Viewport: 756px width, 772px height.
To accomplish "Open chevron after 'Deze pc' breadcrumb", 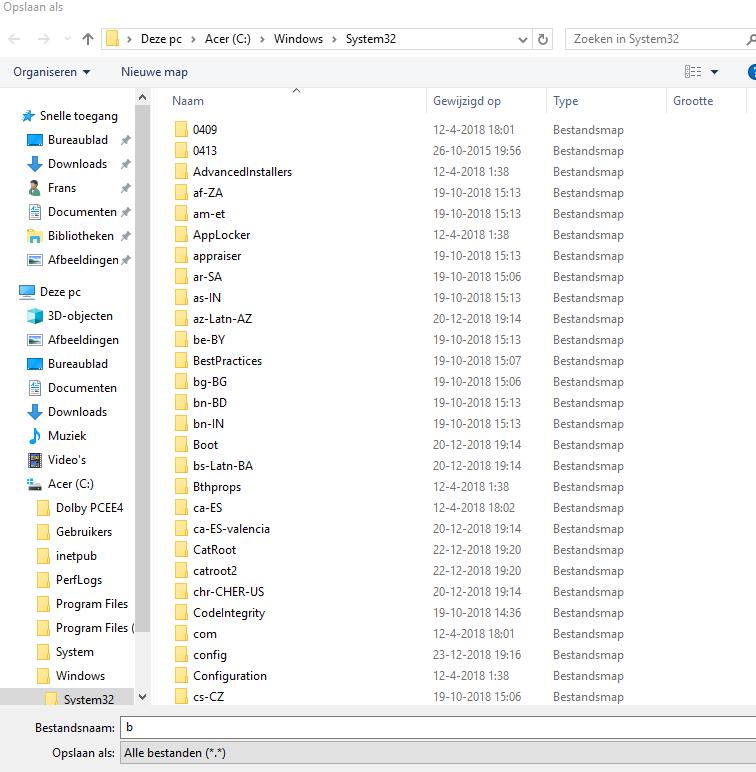I will click(193, 39).
